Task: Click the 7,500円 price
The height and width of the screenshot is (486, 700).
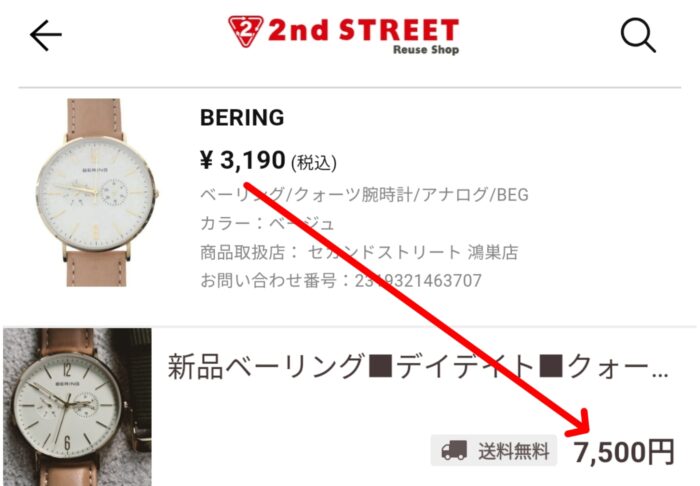Action: point(623,452)
